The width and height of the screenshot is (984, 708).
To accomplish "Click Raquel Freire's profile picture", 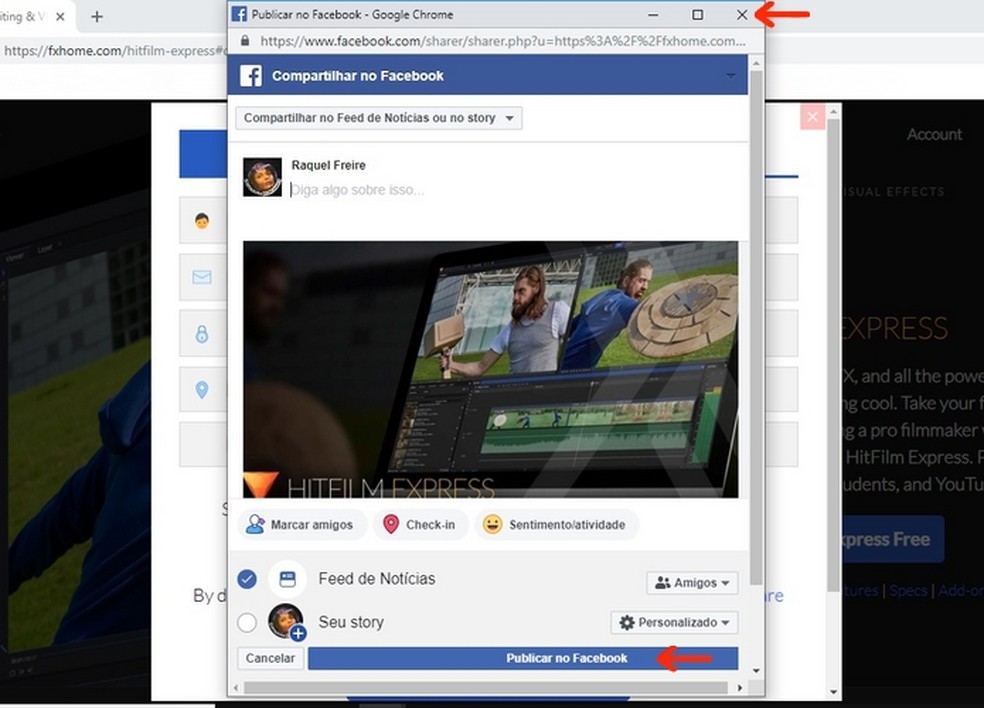I will click(262, 177).
